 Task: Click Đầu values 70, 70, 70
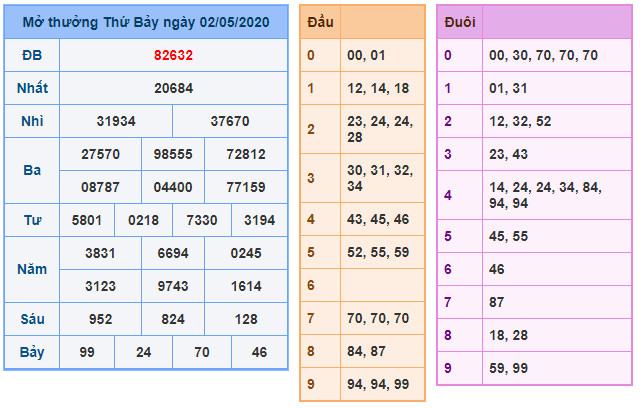coord(378,318)
